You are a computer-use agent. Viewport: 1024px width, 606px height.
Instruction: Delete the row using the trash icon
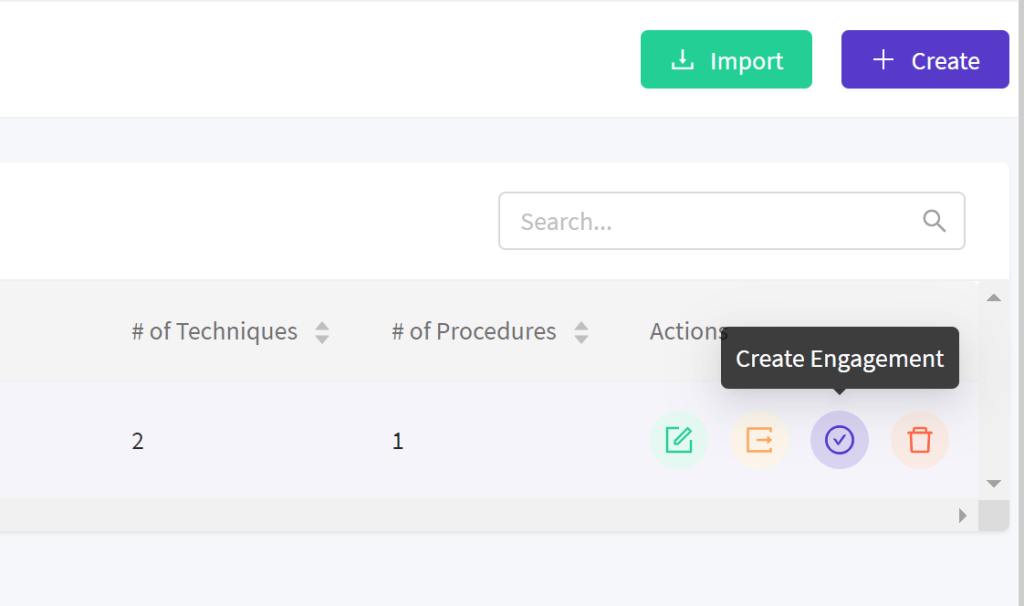click(x=919, y=440)
